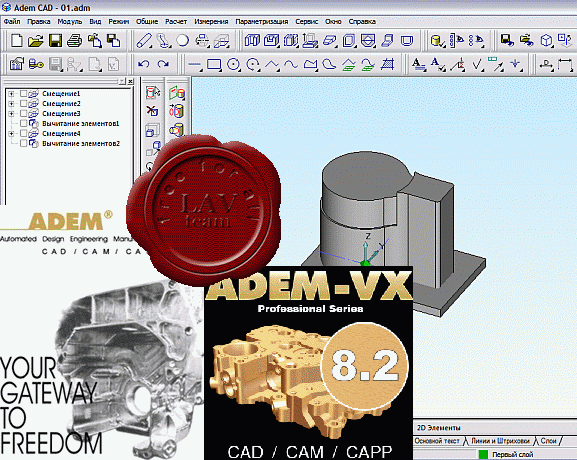Screen dimensions: 577x460
Task: Open the Справка menu
Action: click(362, 21)
